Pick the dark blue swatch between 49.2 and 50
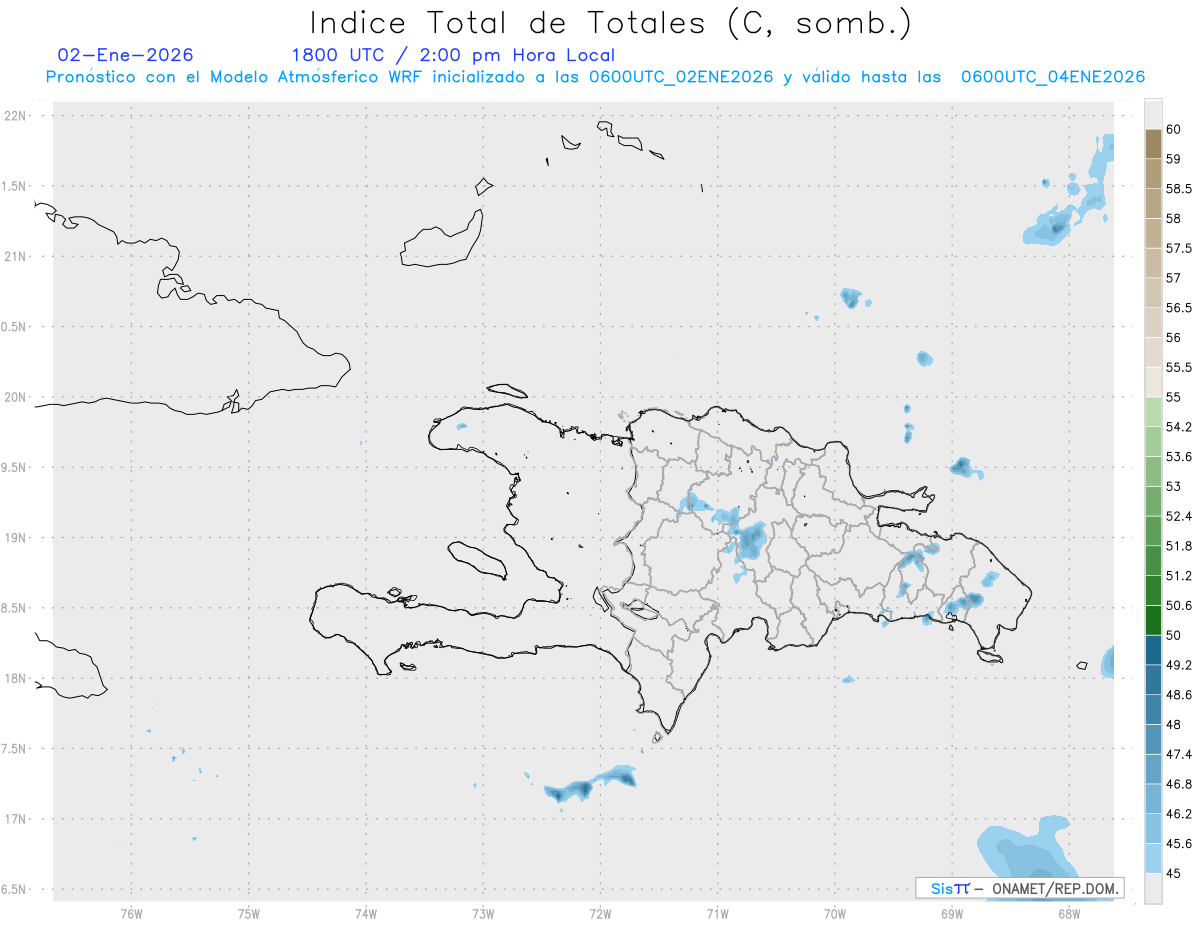 pos(1153,650)
